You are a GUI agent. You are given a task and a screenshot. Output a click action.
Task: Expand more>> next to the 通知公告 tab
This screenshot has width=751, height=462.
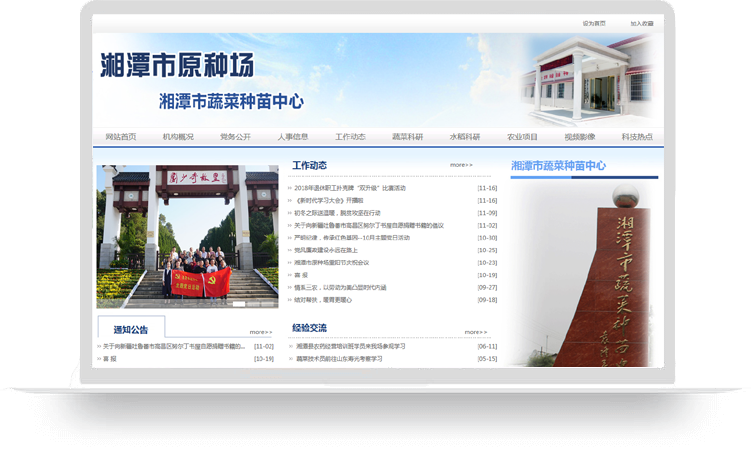[x=260, y=332]
